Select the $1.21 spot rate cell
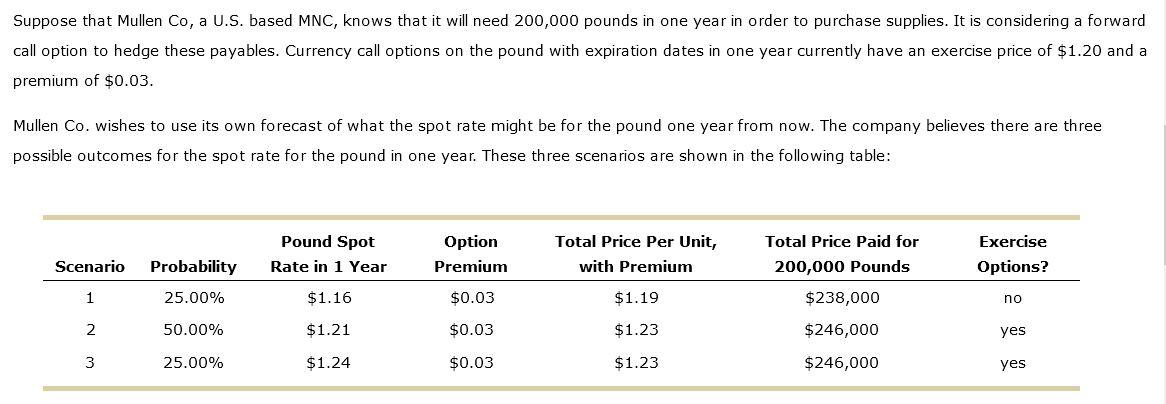 329,330
